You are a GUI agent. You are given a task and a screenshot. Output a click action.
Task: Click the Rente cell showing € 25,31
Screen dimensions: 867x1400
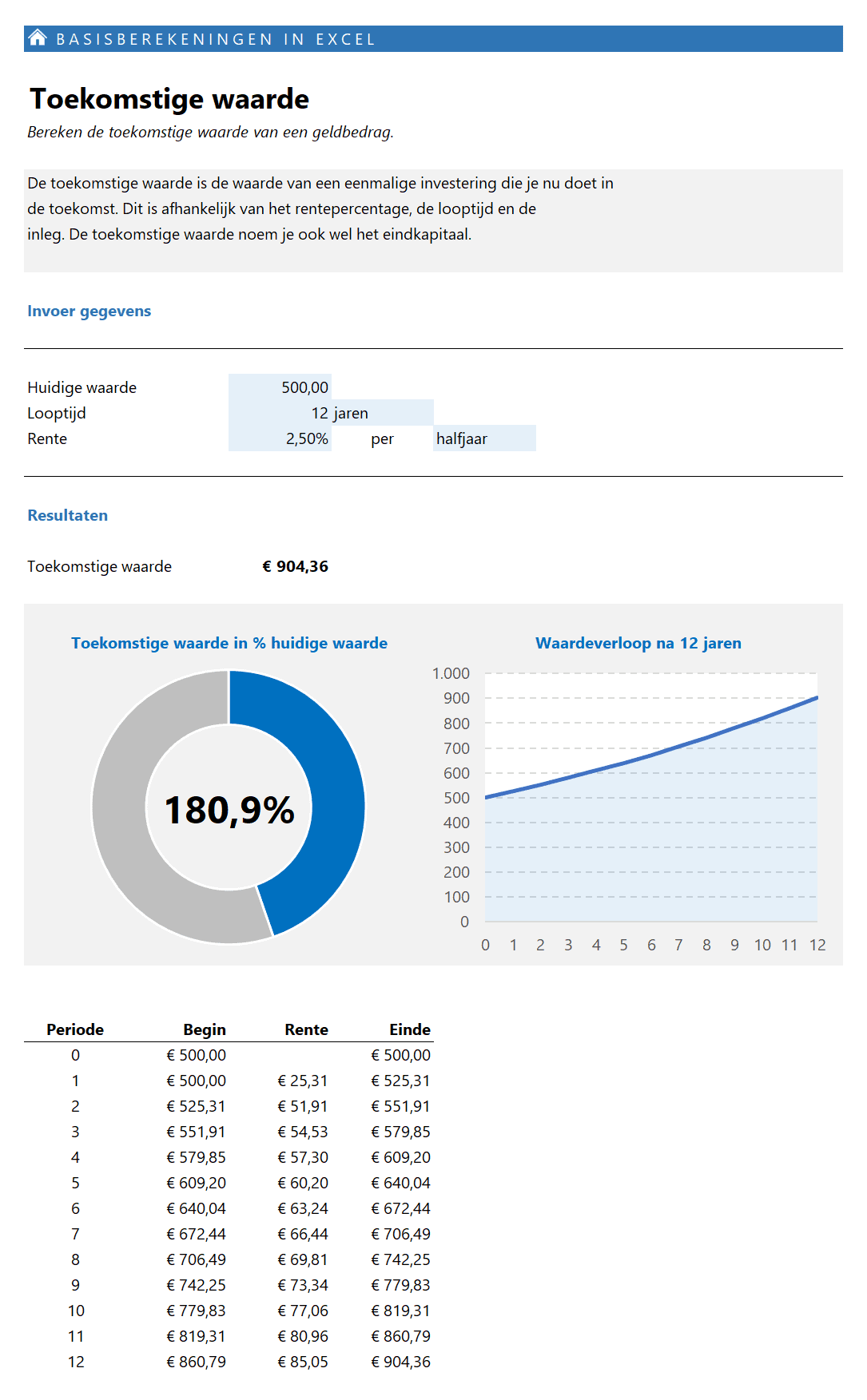point(303,1081)
